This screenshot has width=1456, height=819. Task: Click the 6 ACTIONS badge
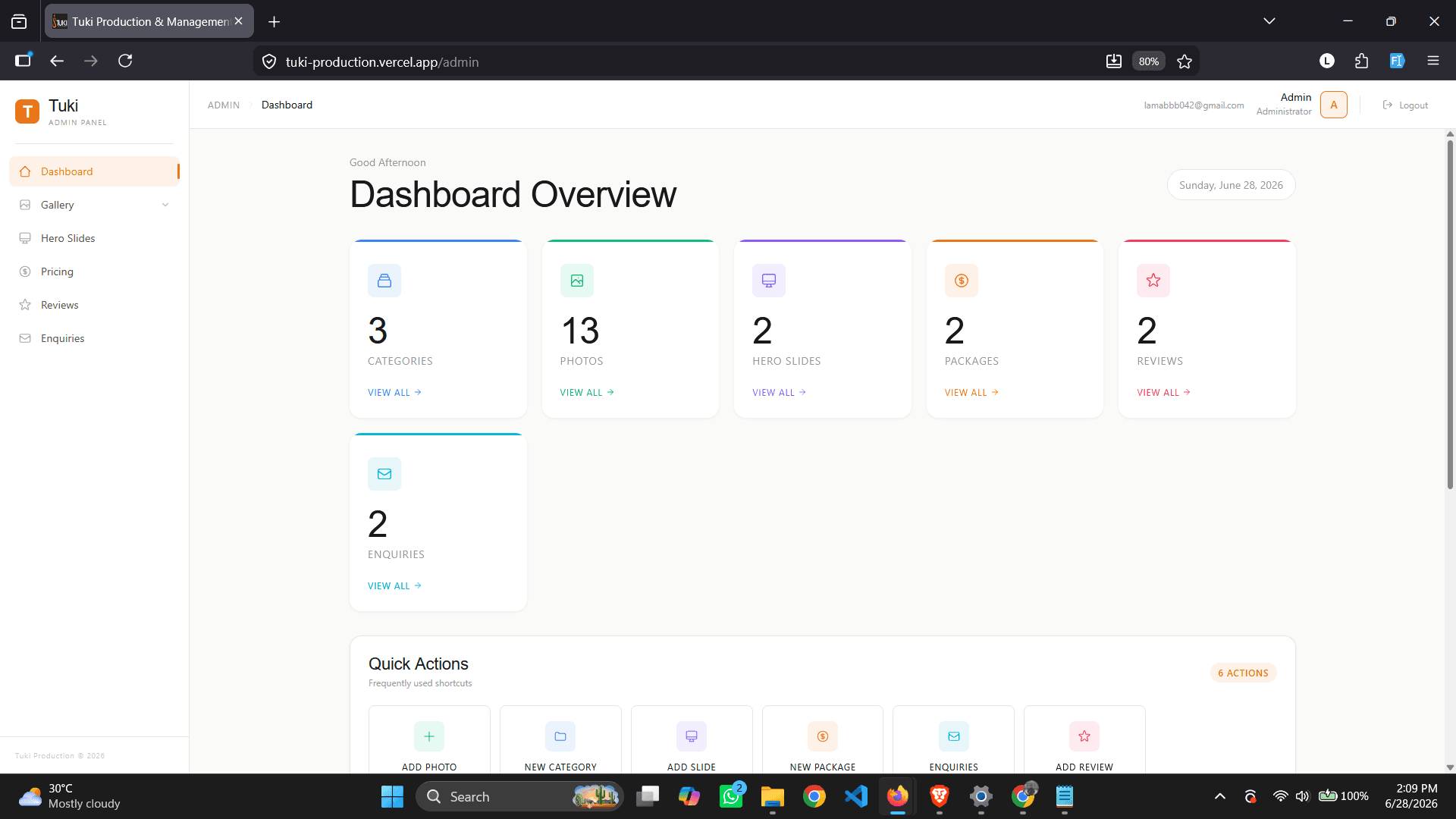[1243, 673]
